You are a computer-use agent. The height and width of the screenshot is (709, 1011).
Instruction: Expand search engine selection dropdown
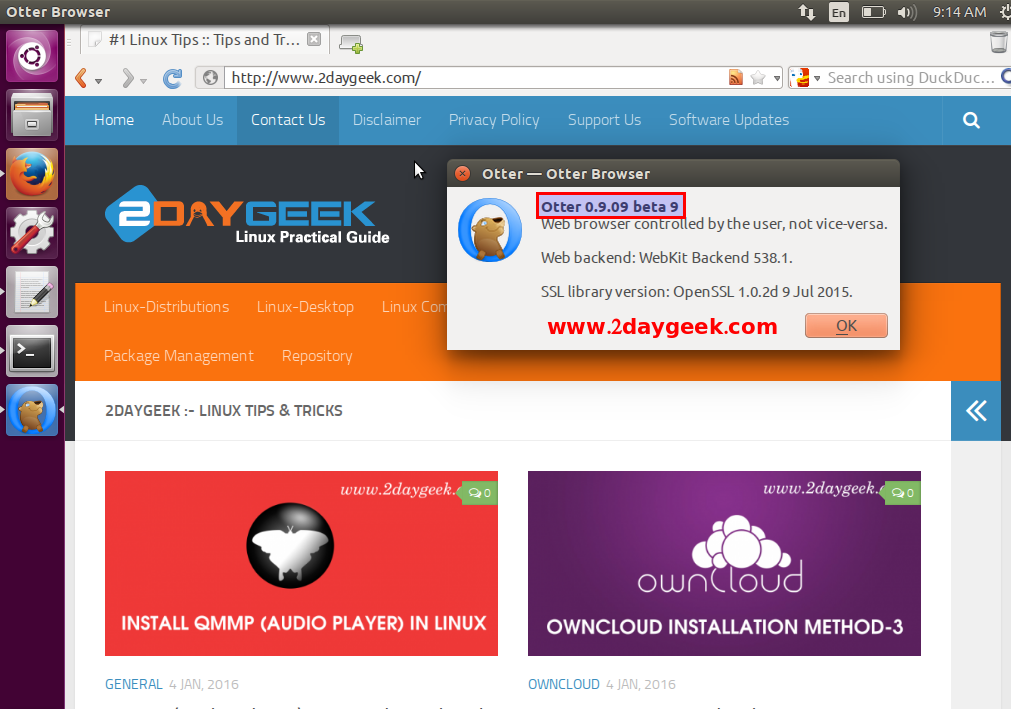click(x=817, y=79)
